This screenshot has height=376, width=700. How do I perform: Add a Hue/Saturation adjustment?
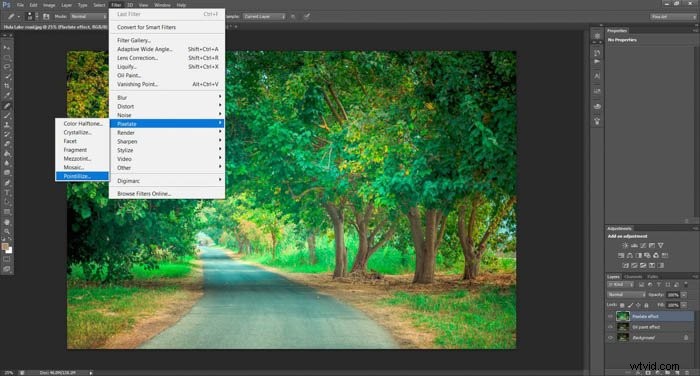pyautogui.click(x=621, y=255)
